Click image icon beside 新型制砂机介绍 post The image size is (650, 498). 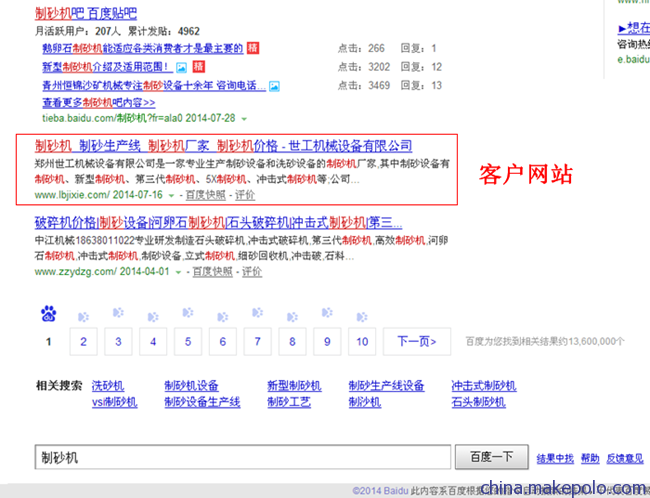click(x=182, y=67)
